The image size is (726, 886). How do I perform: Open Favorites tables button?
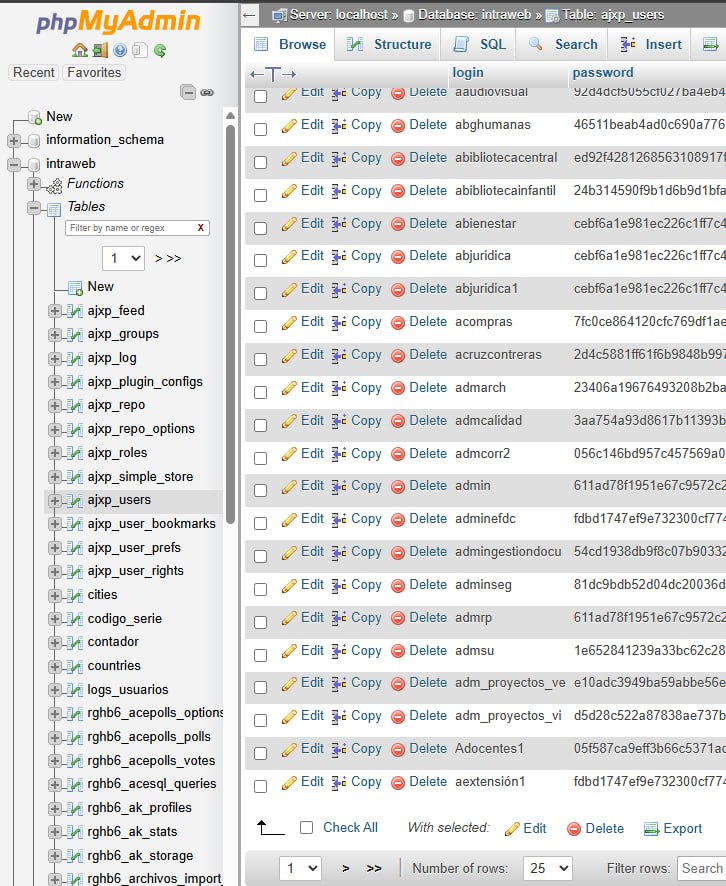point(94,72)
